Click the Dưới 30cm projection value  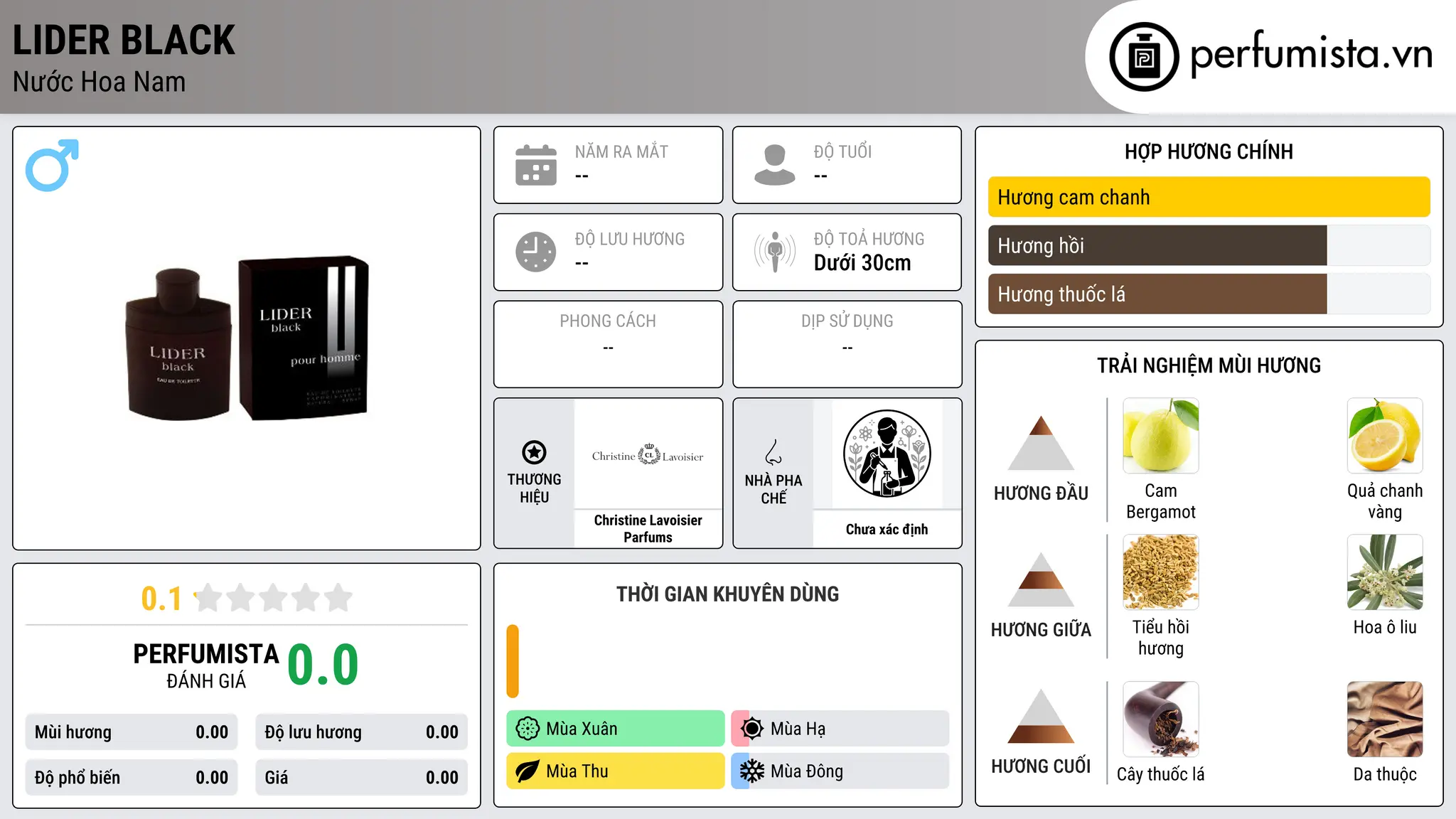pyautogui.click(x=862, y=263)
